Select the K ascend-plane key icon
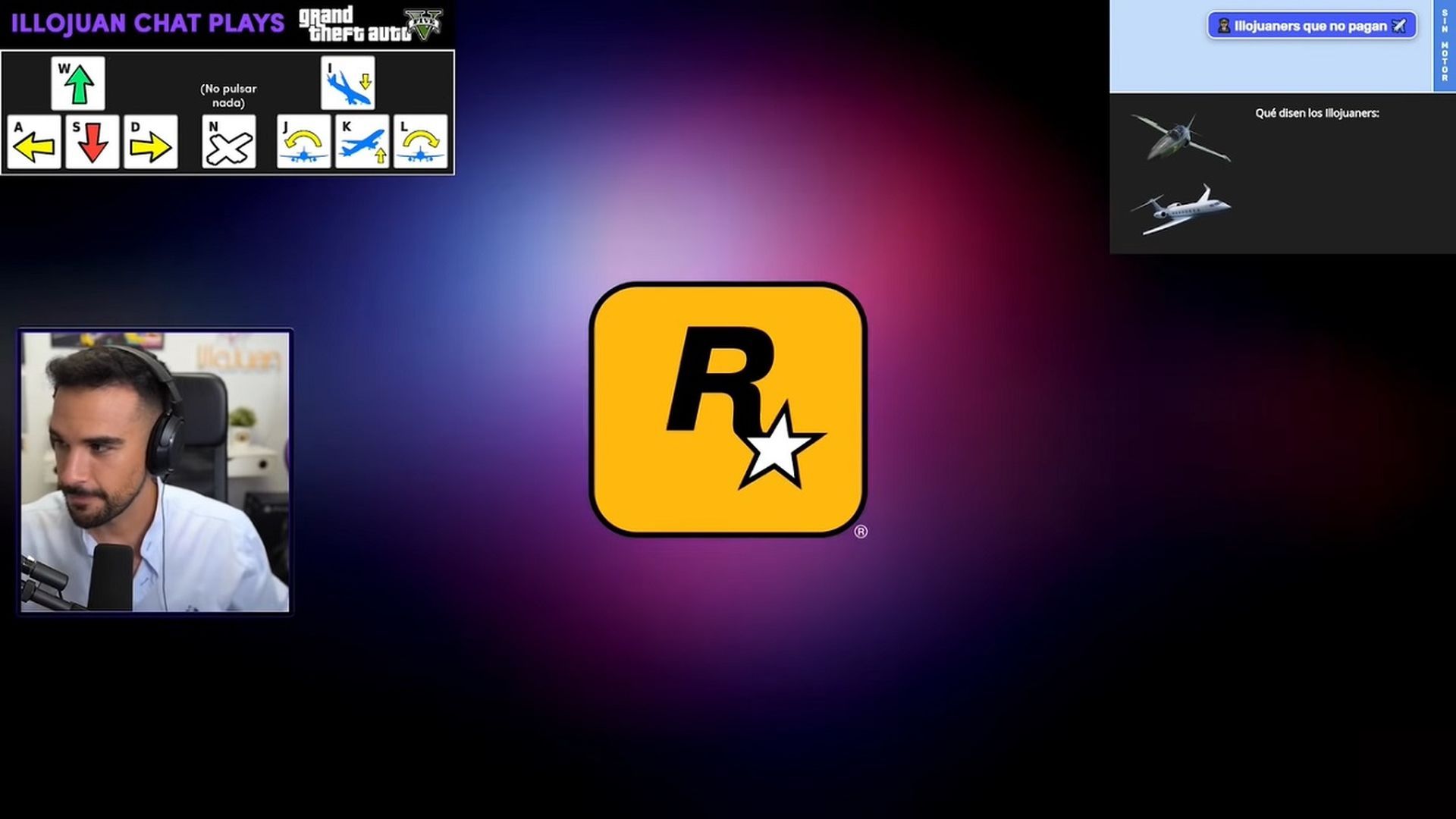 click(x=362, y=141)
